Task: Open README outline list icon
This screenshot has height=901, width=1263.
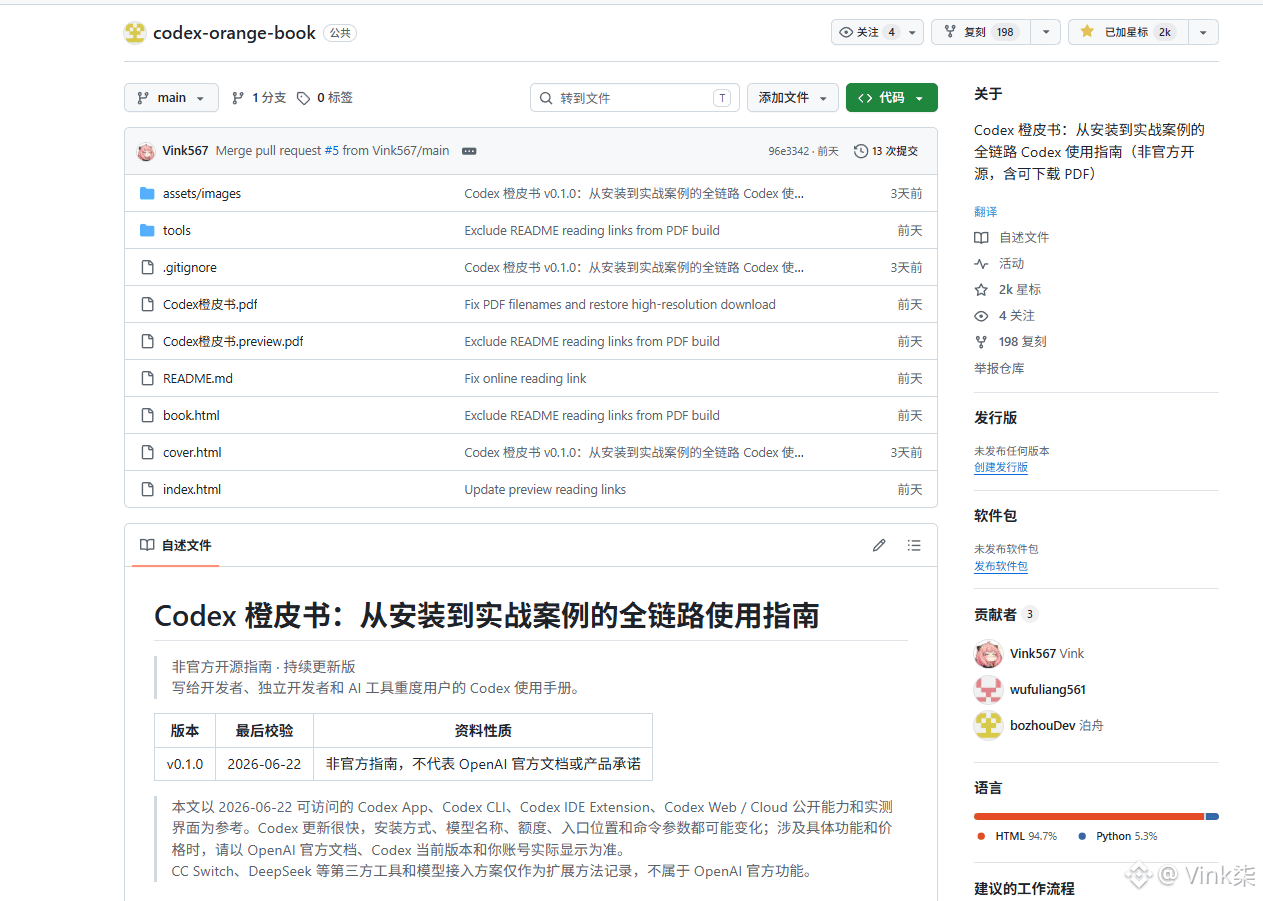Action: click(x=914, y=545)
